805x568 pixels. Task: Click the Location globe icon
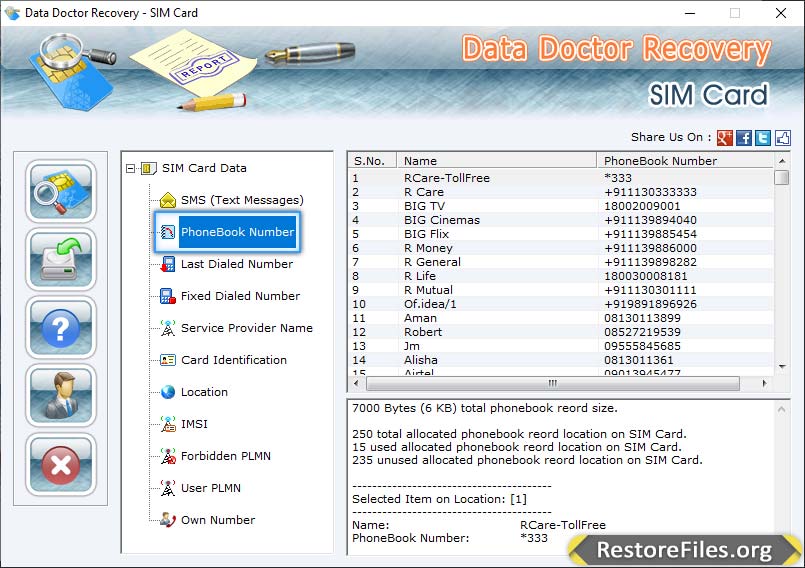[168, 392]
